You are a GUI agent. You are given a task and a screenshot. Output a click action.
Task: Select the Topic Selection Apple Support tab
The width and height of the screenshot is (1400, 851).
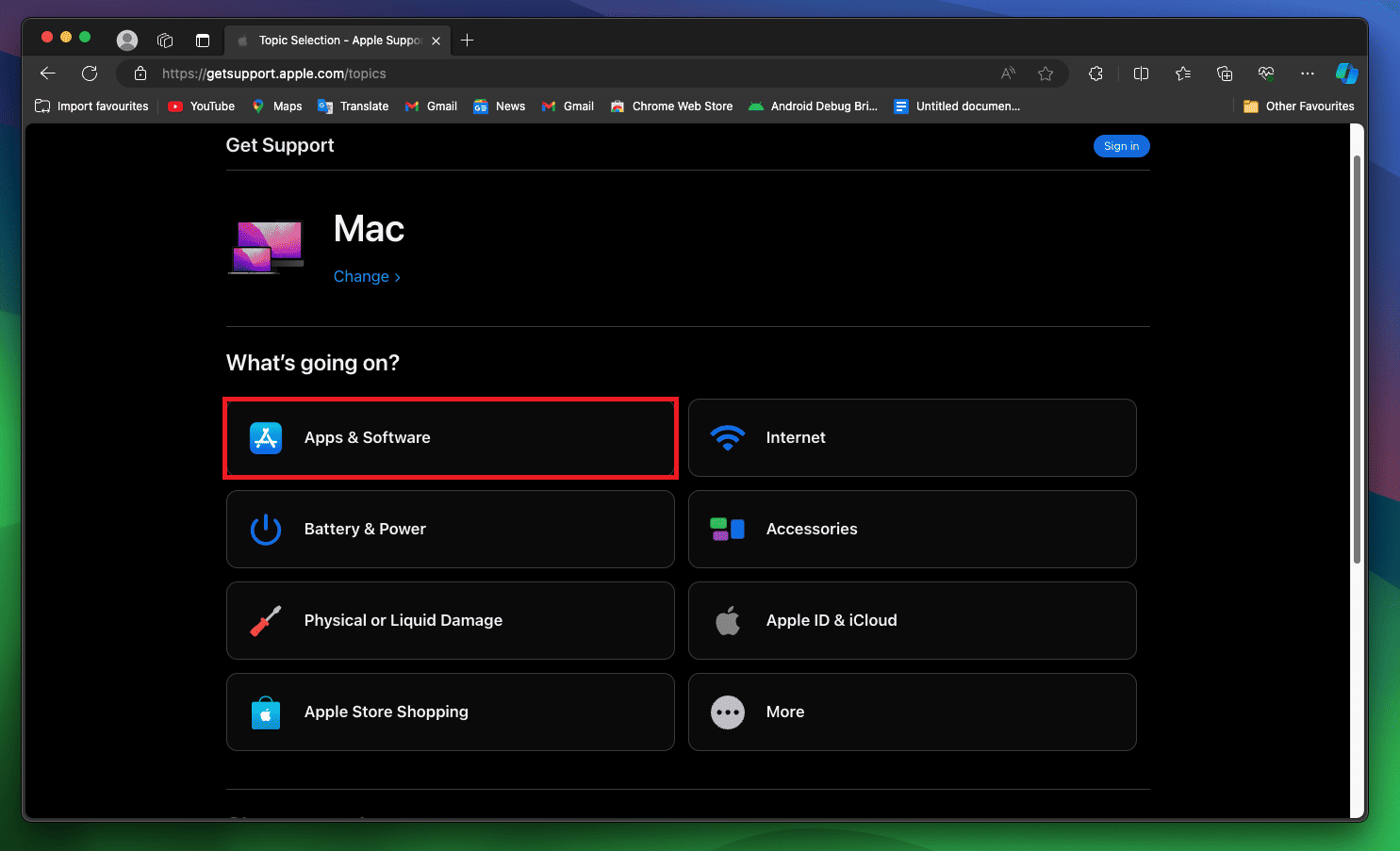(x=338, y=41)
